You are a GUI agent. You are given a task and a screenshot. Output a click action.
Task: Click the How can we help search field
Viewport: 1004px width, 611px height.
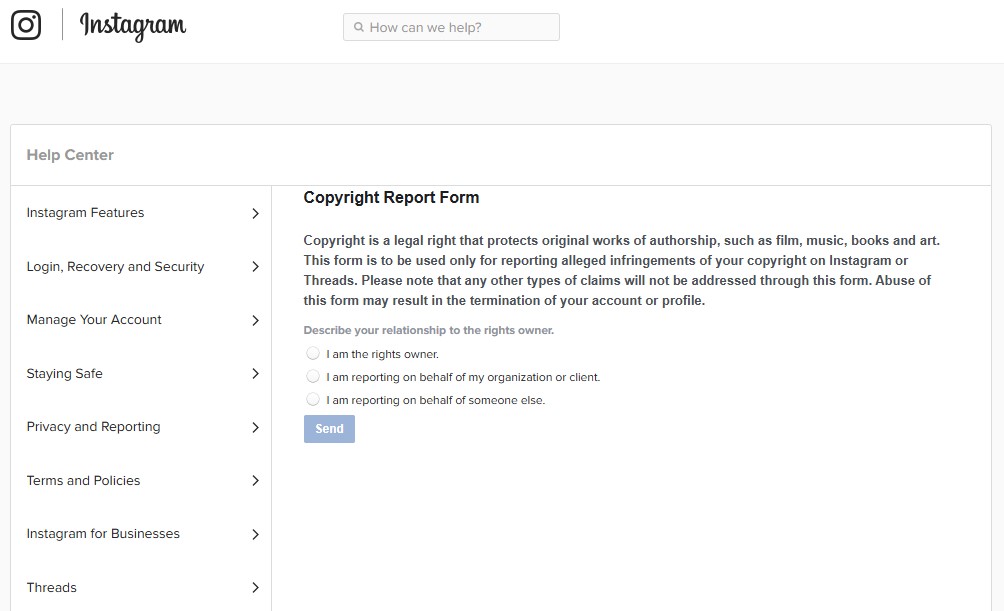pos(450,27)
